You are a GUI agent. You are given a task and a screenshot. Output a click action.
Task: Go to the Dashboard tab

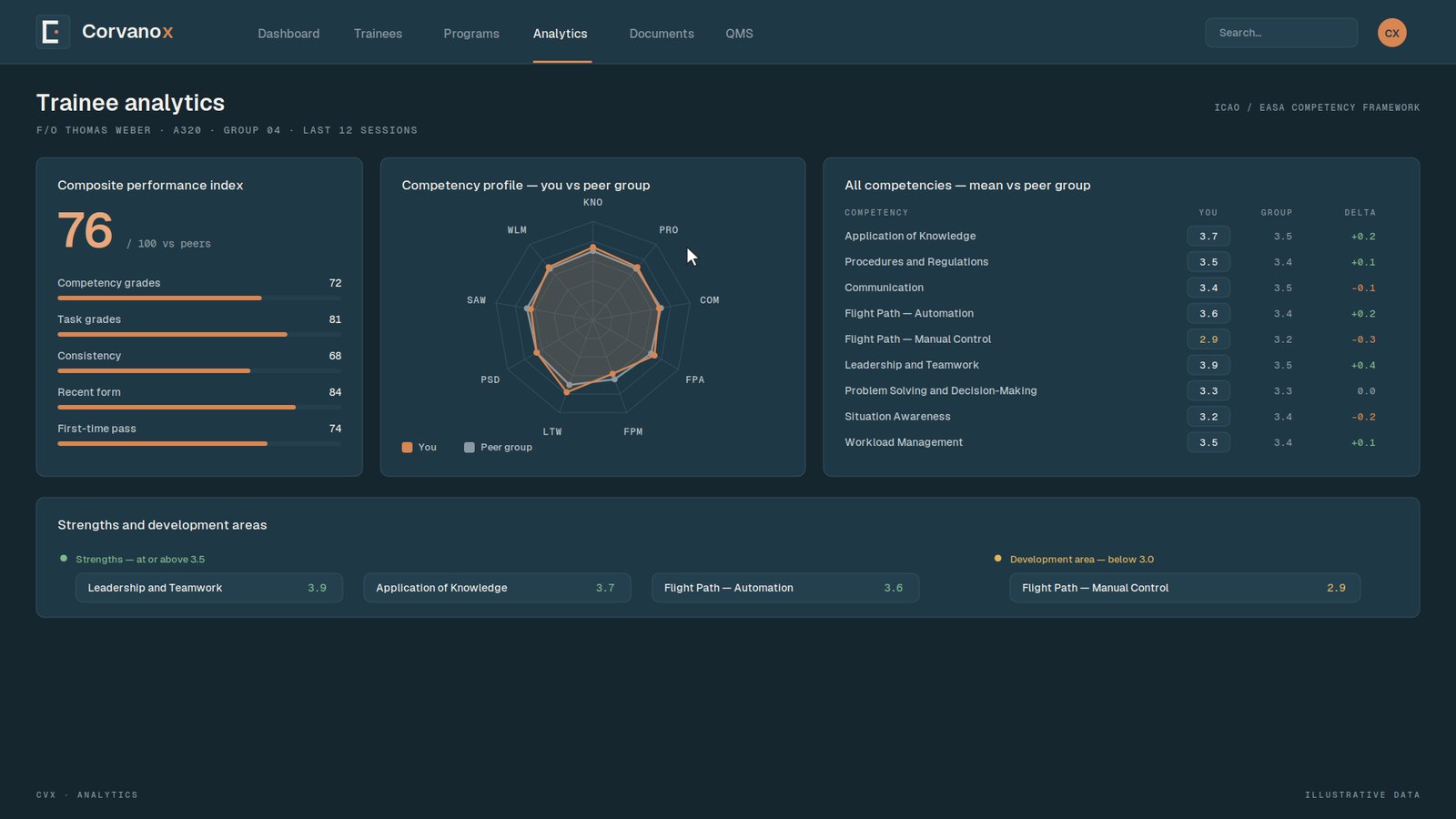[288, 34]
